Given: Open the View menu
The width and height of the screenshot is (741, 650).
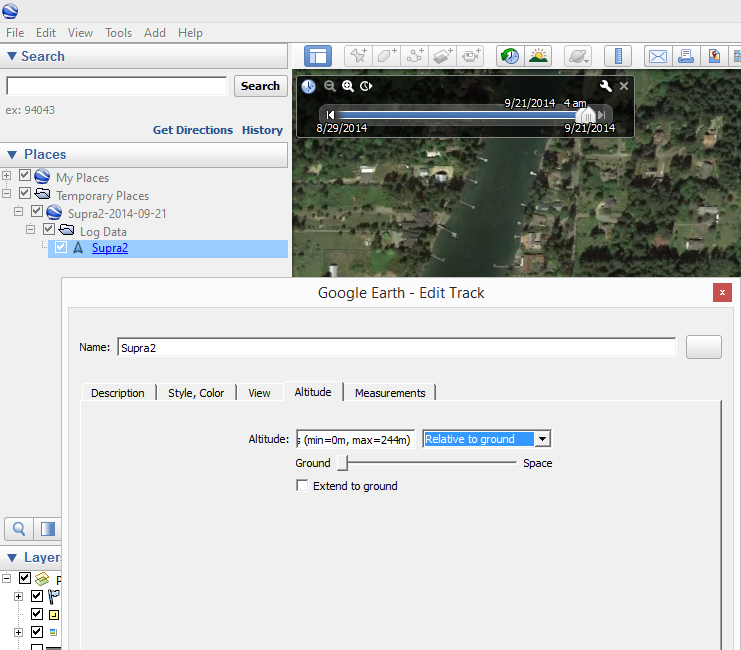Looking at the screenshot, I should point(80,33).
